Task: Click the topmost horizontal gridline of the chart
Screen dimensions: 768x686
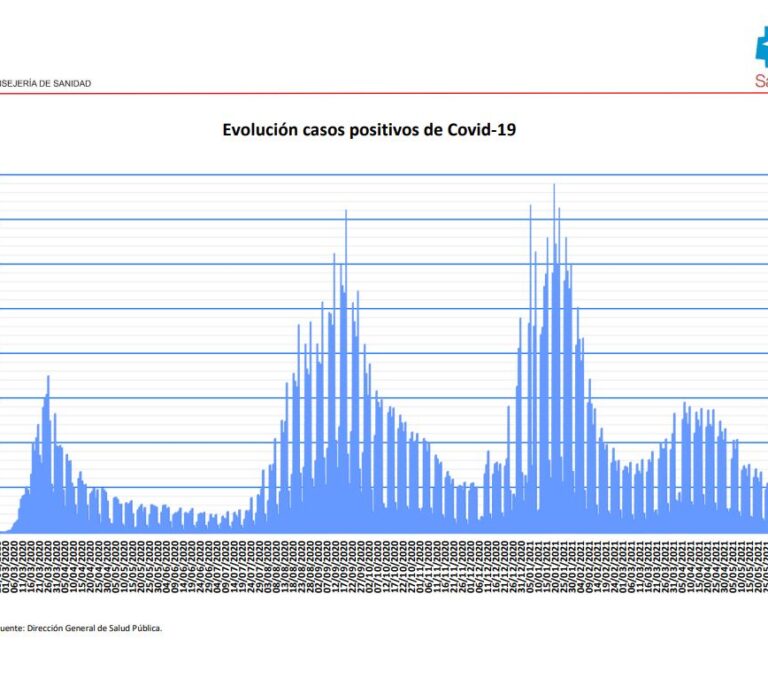Action: (x=380, y=175)
